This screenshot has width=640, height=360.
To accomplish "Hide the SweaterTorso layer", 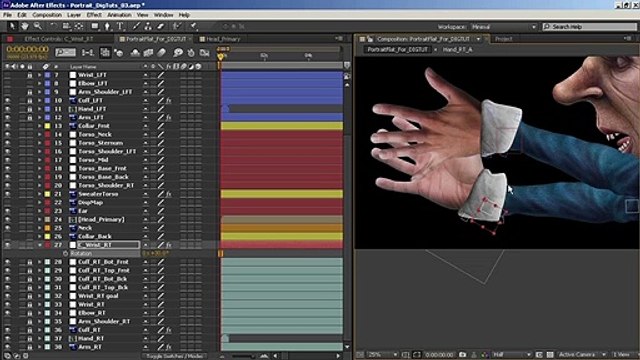I will point(7,194).
